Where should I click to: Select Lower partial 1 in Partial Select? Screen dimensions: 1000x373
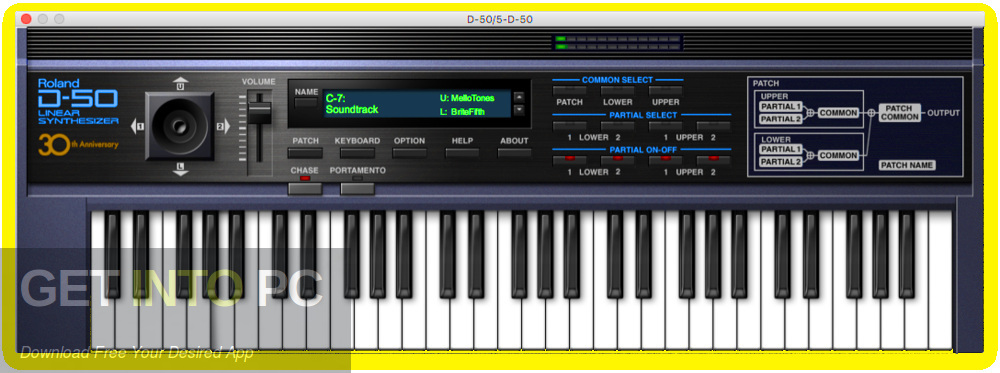[x=570, y=126]
